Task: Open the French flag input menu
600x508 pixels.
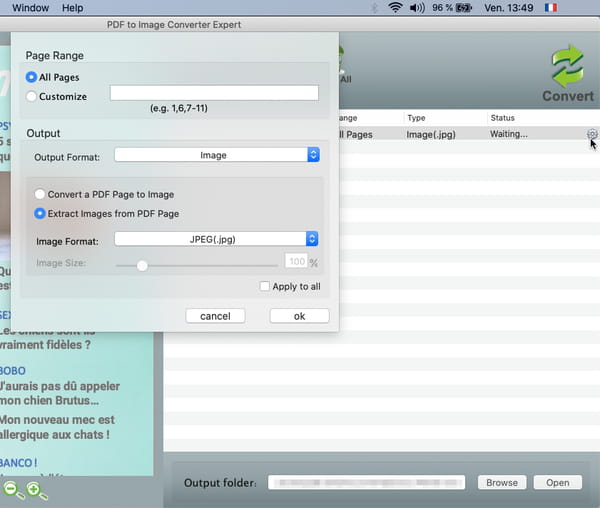Action: click(x=551, y=8)
